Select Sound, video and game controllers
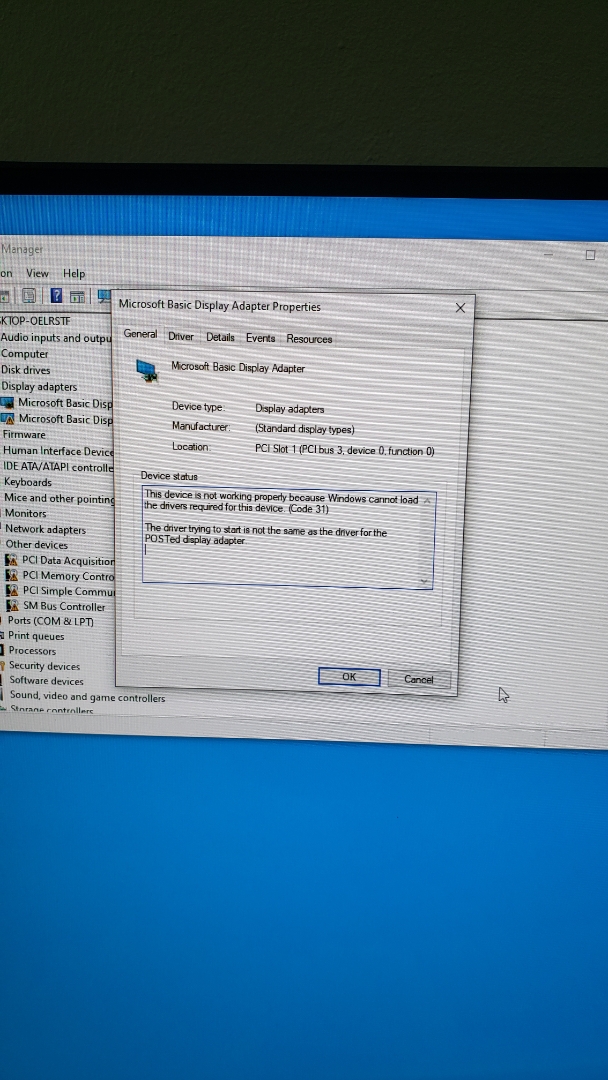 point(87,697)
